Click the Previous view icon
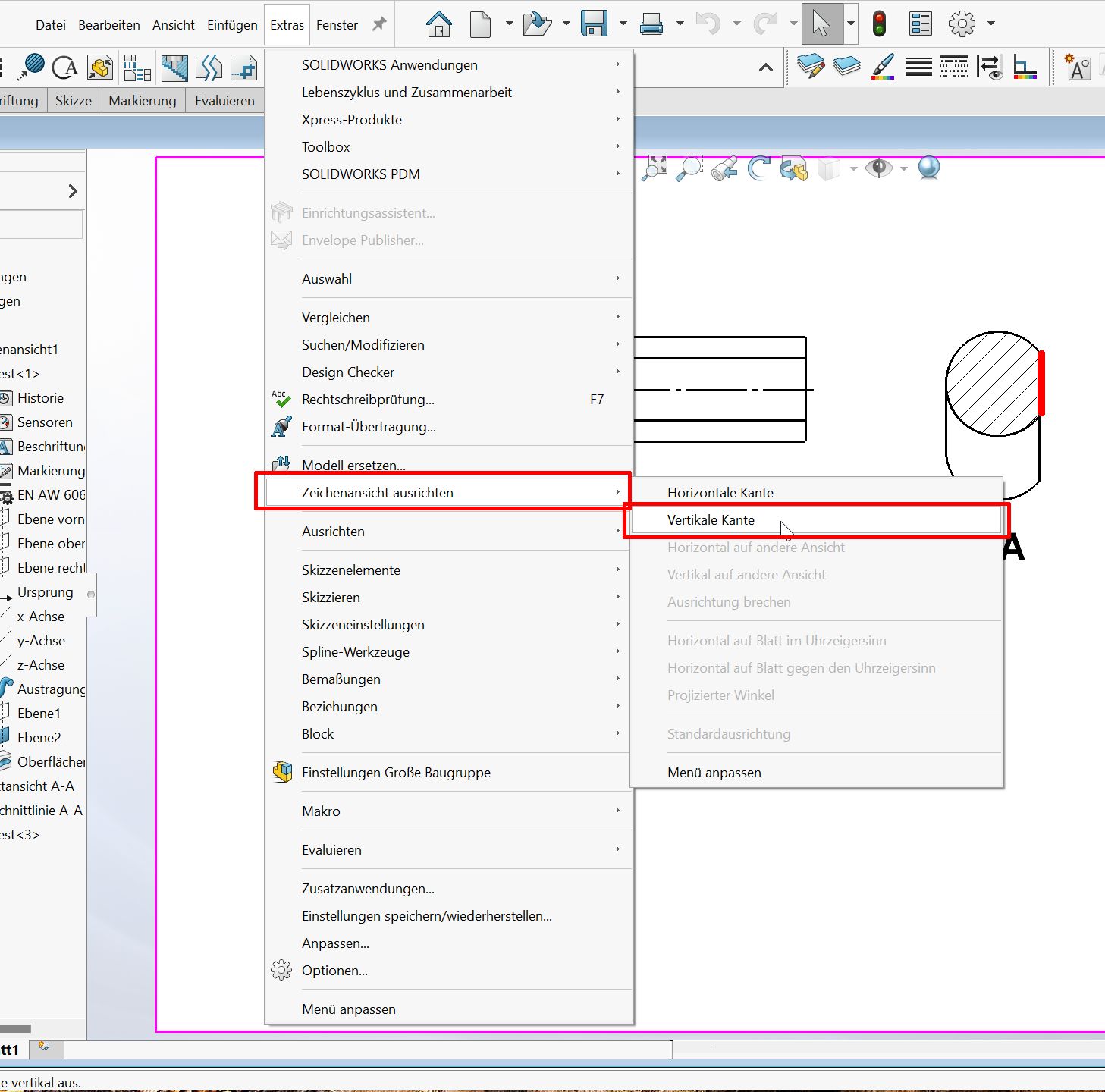This screenshot has width=1105, height=1092. coord(724,168)
